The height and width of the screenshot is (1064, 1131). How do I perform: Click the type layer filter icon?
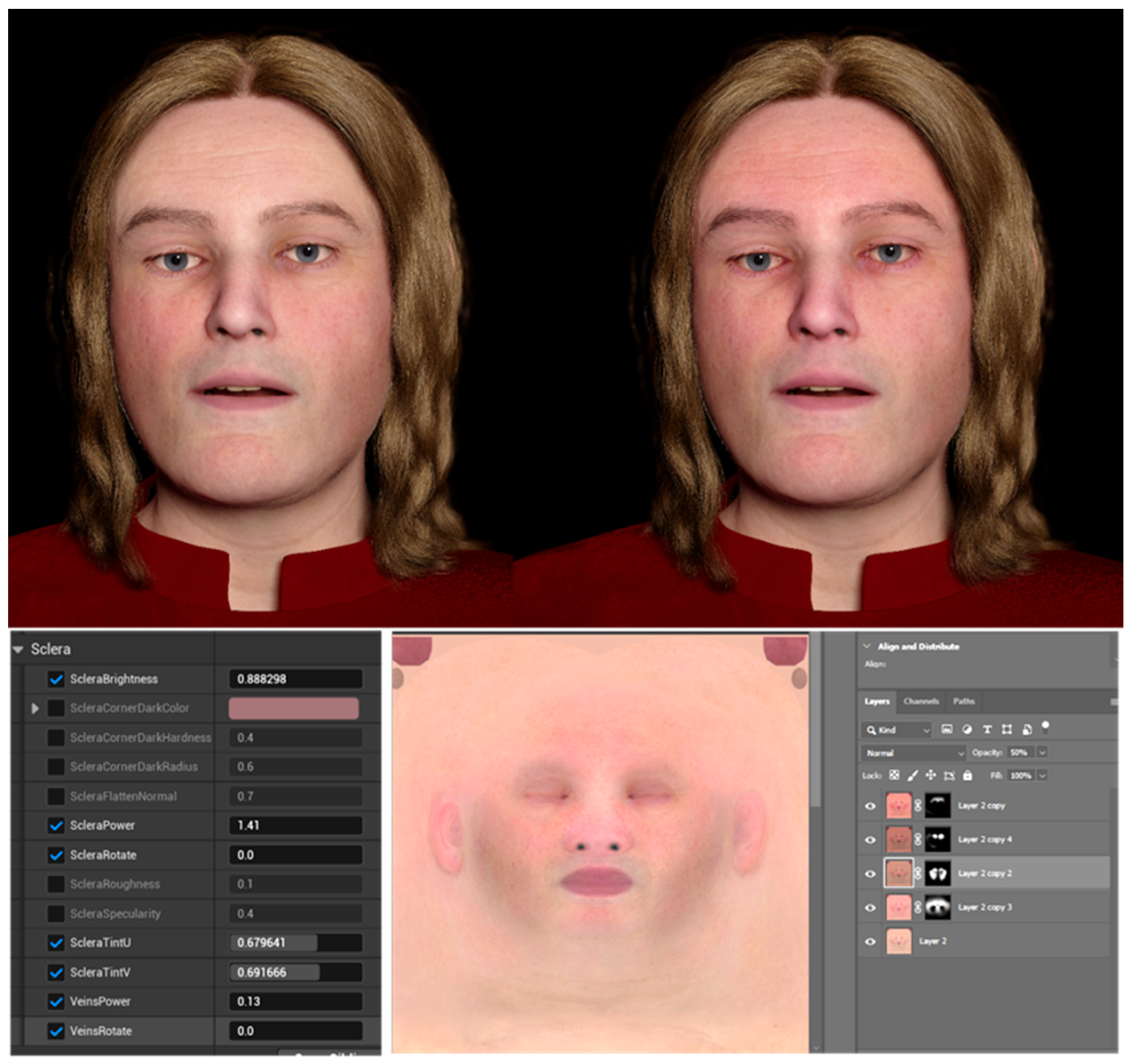pos(987,730)
